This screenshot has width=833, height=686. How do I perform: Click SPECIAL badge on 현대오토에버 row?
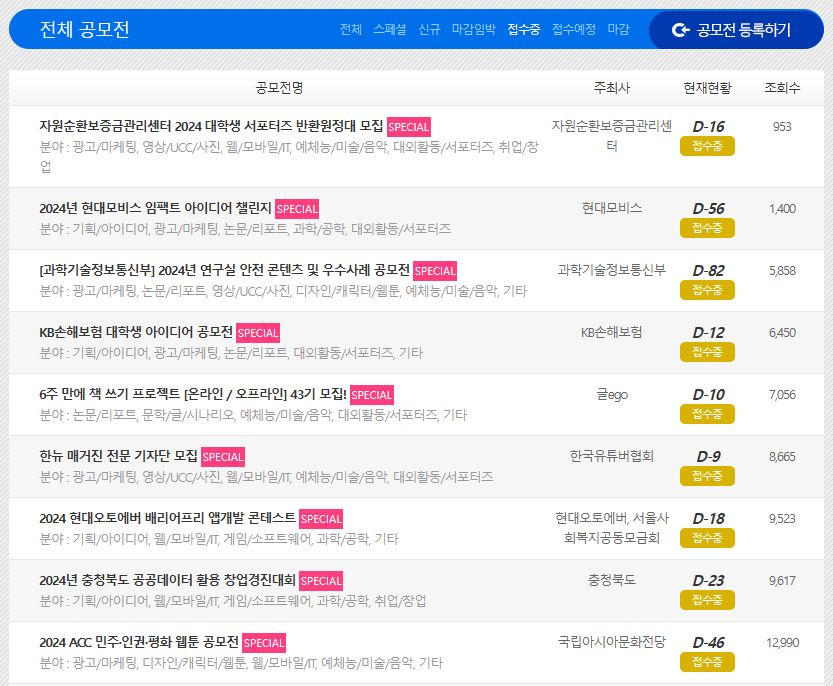tap(321, 519)
